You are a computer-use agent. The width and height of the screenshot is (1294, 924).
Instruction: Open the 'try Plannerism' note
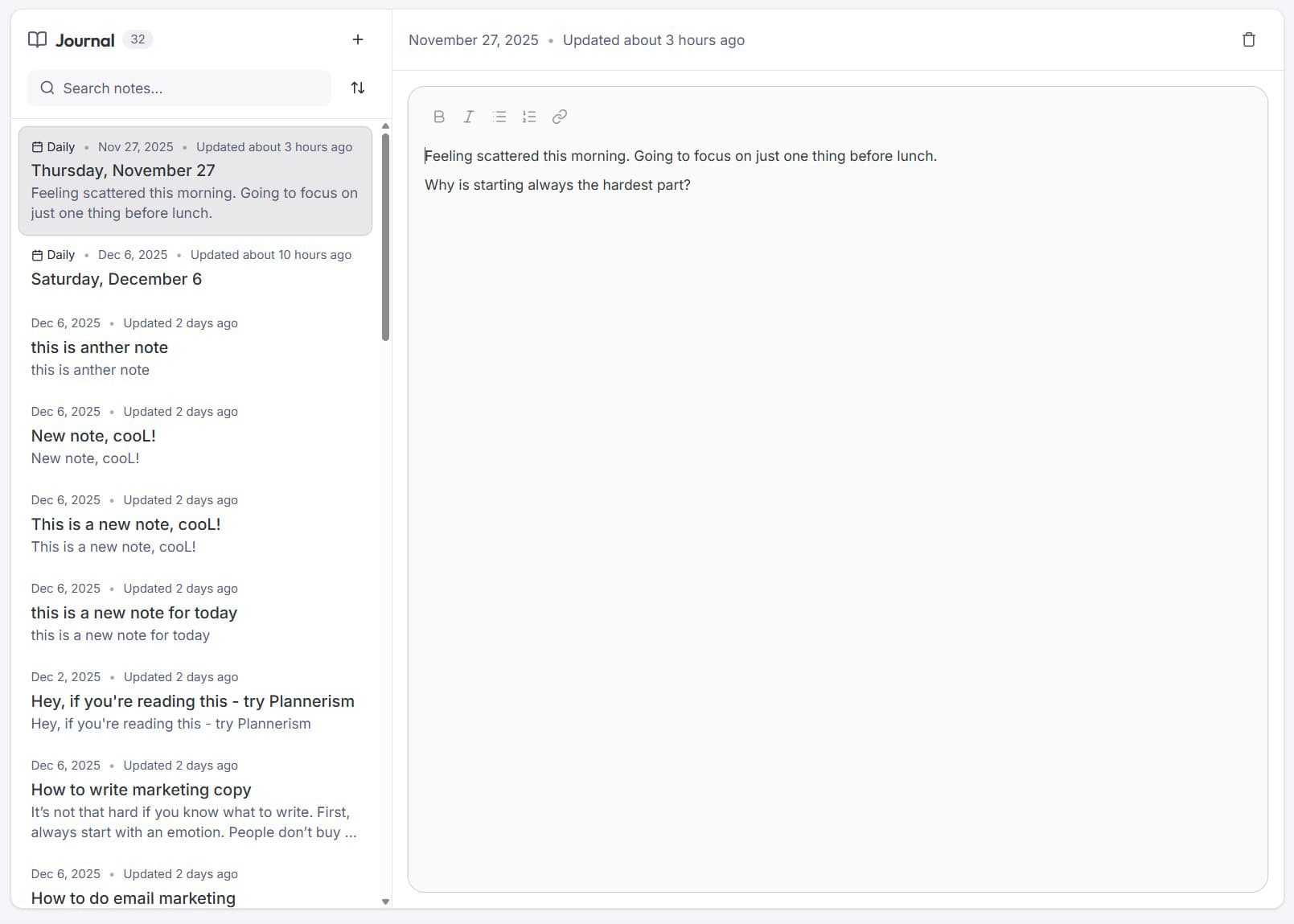click(x=192, y=701)
